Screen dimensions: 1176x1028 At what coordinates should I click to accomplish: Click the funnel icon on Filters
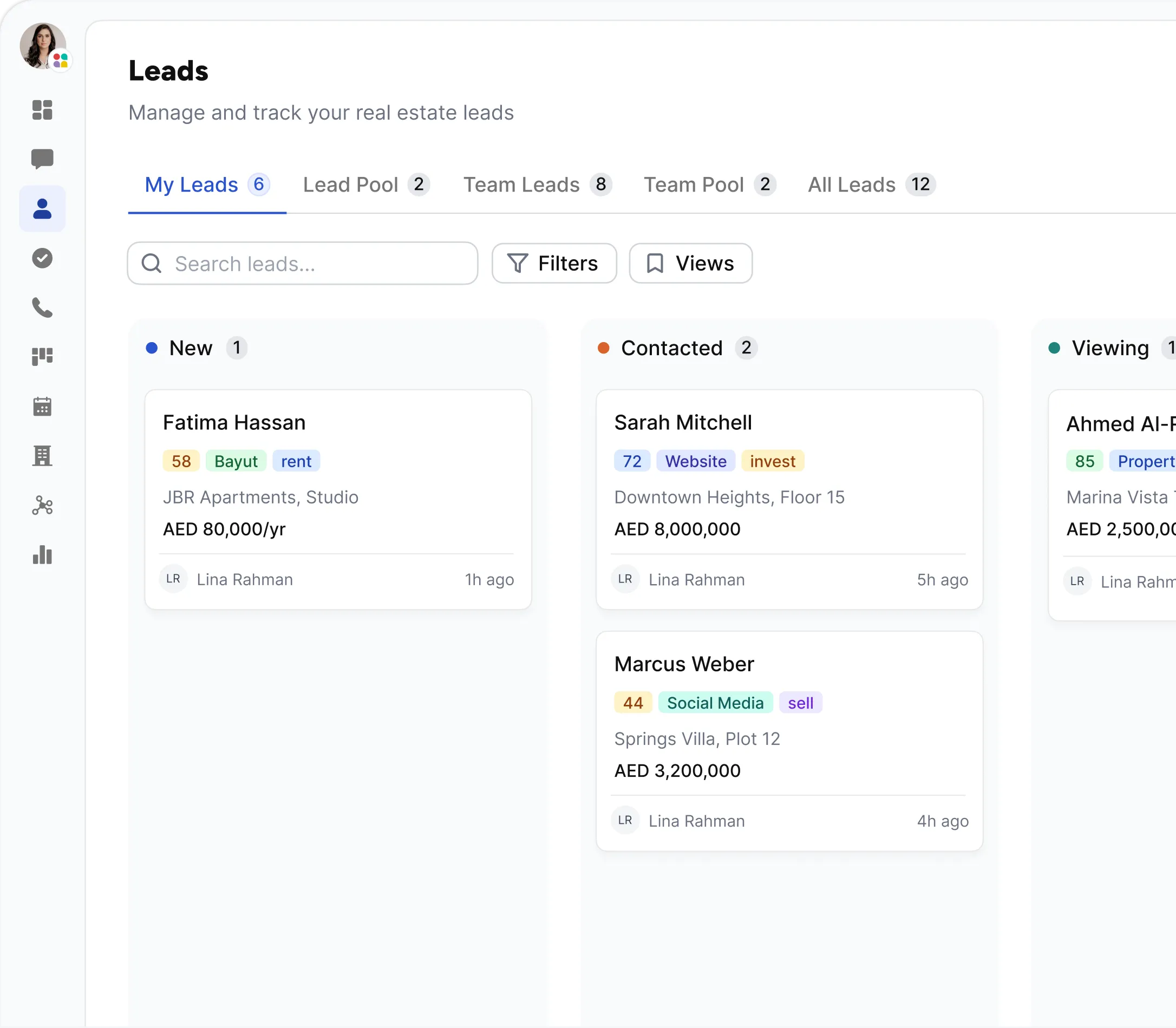coord(518,263)
